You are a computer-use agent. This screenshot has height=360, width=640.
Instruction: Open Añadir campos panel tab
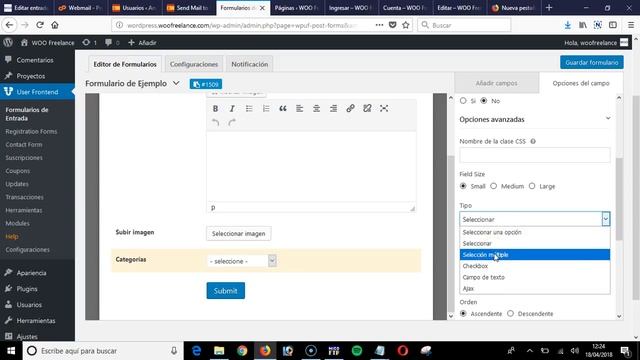(496, 83)
